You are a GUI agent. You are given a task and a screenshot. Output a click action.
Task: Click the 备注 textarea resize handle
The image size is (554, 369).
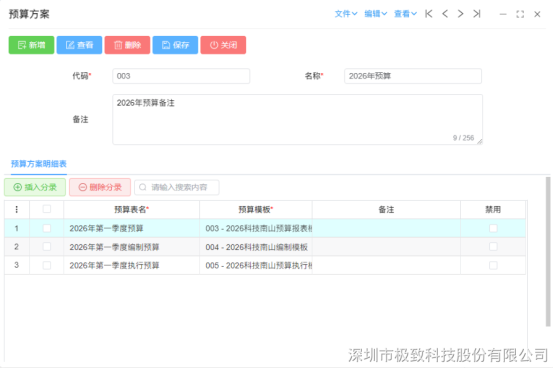[x=479, y=141]
